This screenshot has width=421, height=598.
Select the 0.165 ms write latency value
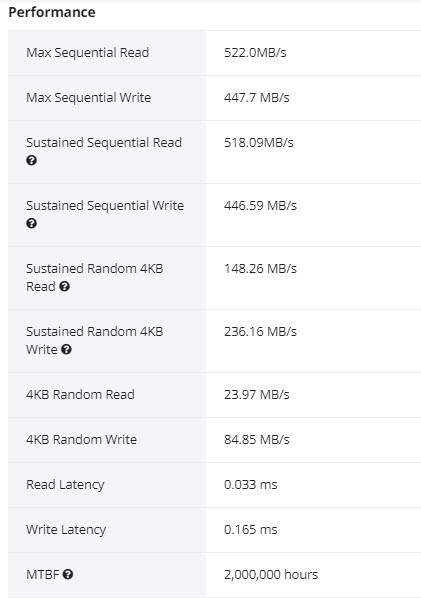(x=251, y=529)
